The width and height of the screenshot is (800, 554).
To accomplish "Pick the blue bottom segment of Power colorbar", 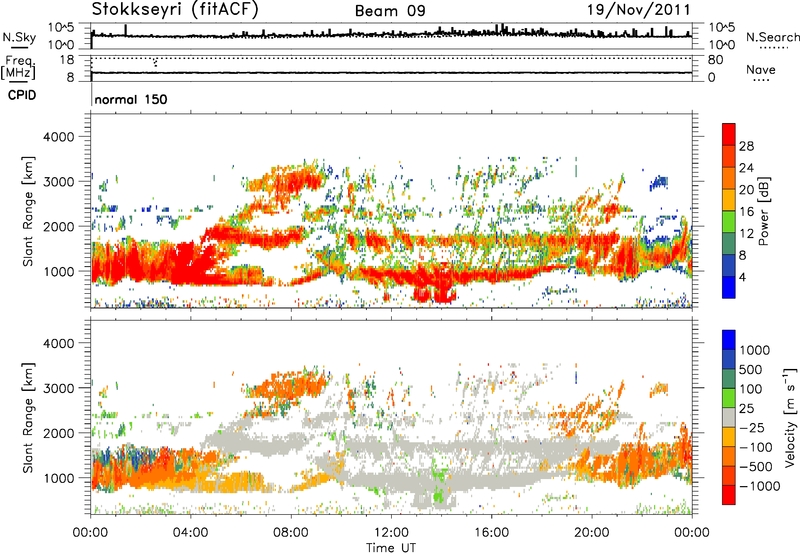I will click(729, 287).
